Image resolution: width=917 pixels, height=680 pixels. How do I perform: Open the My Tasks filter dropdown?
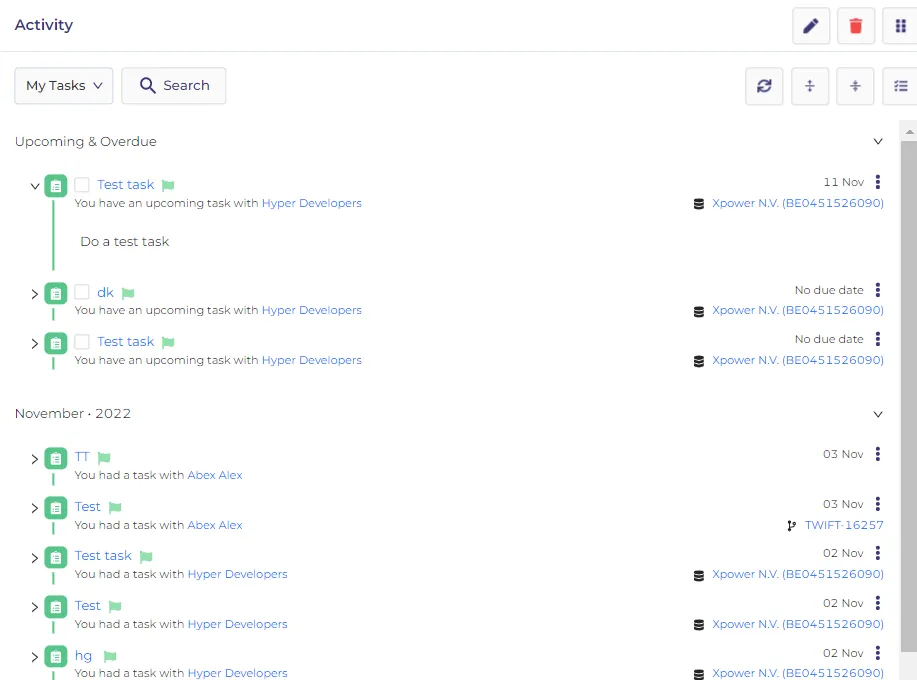(64, 86)
